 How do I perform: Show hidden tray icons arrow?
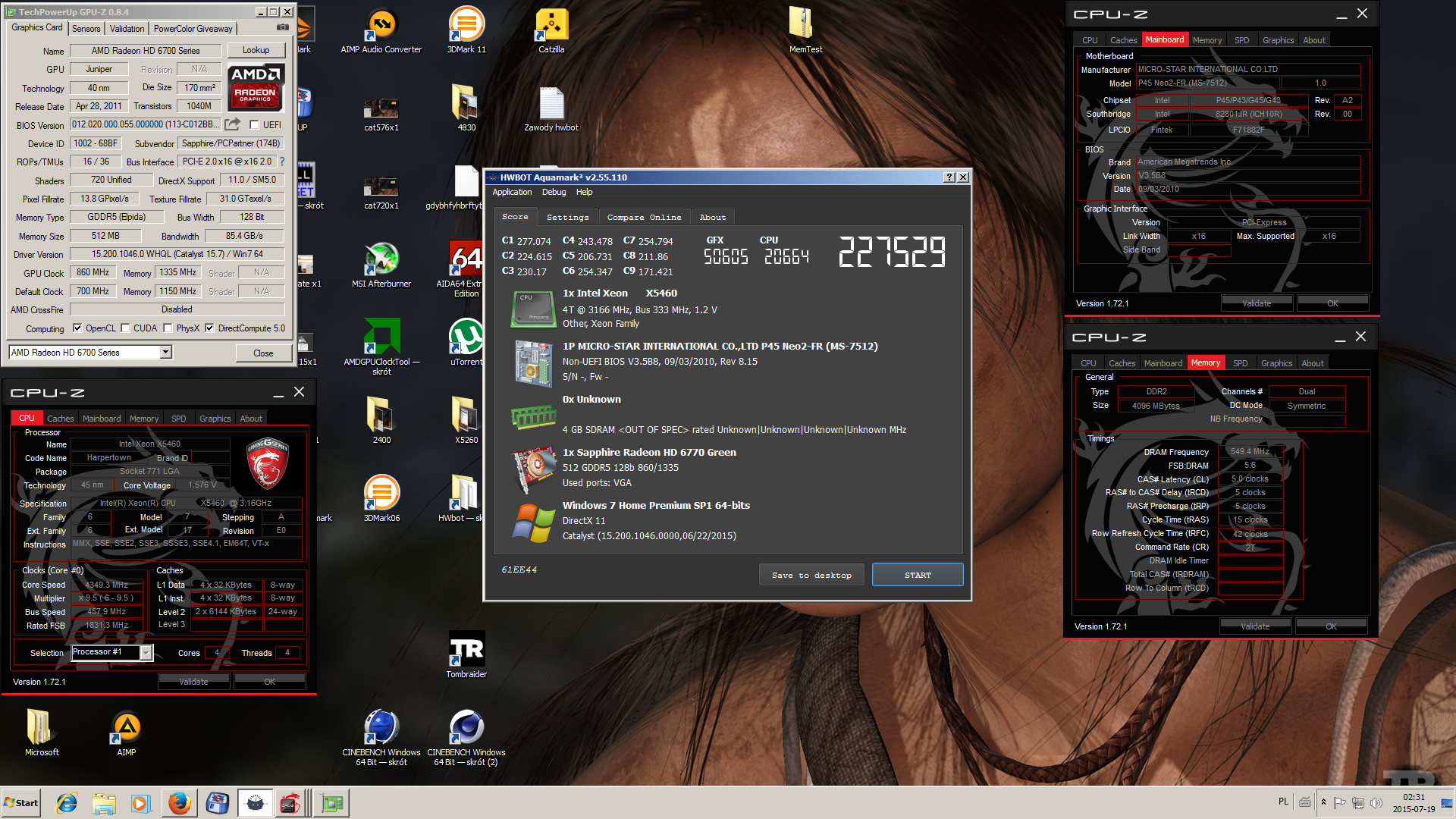tap(1323, 802)
